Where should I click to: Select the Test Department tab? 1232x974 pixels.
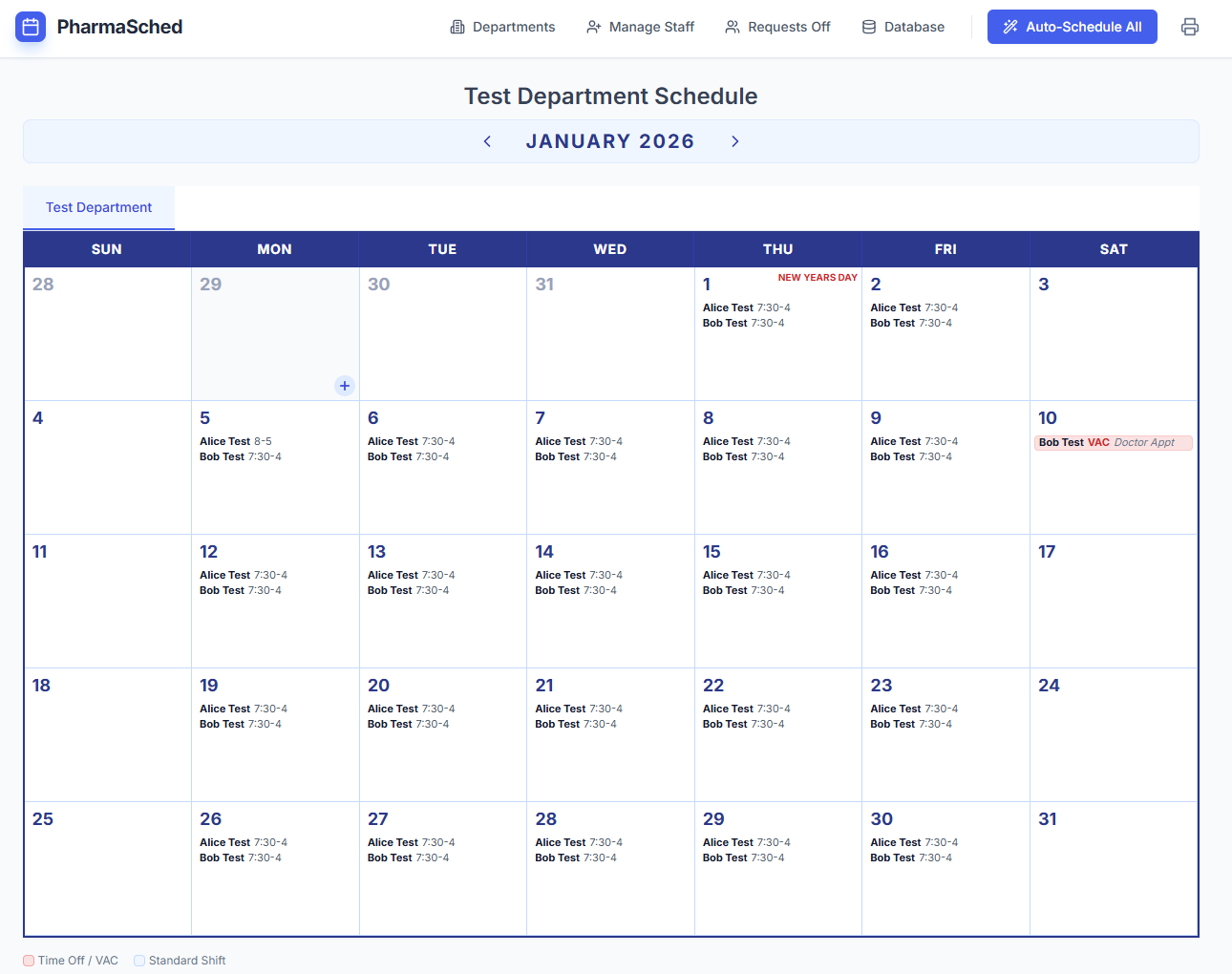[99, 207]
